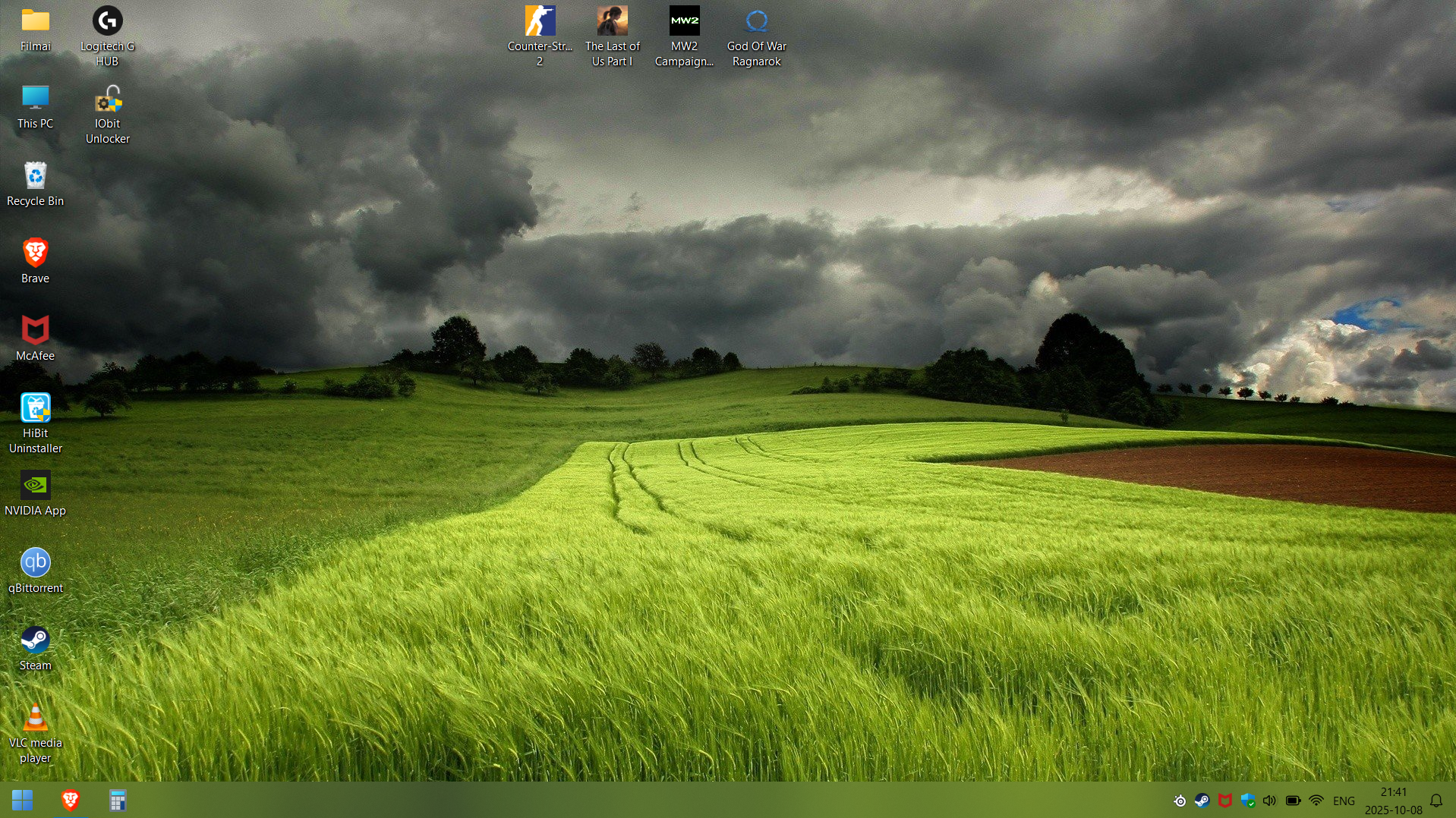
Task: Check battery status in the tray
Action: pyautogui.click(x=1293, y=801)
